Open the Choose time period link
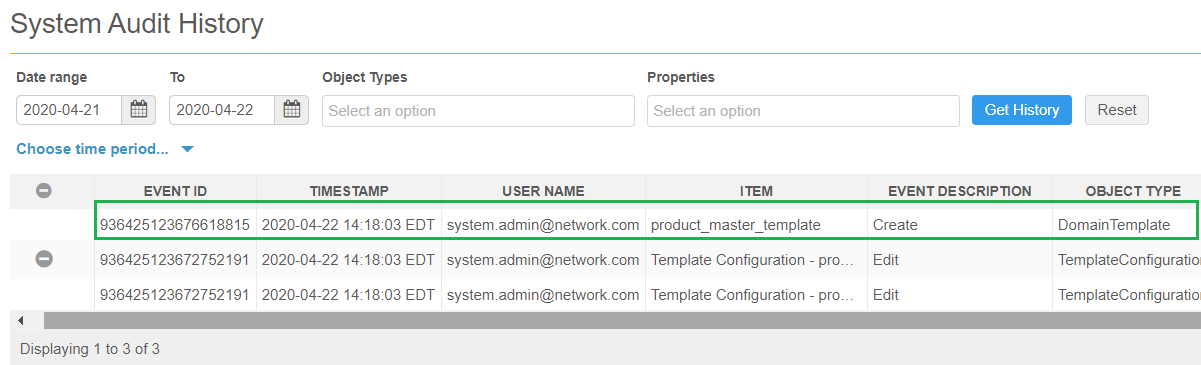This screenshot has height=365, width=1201. [93, 149]
